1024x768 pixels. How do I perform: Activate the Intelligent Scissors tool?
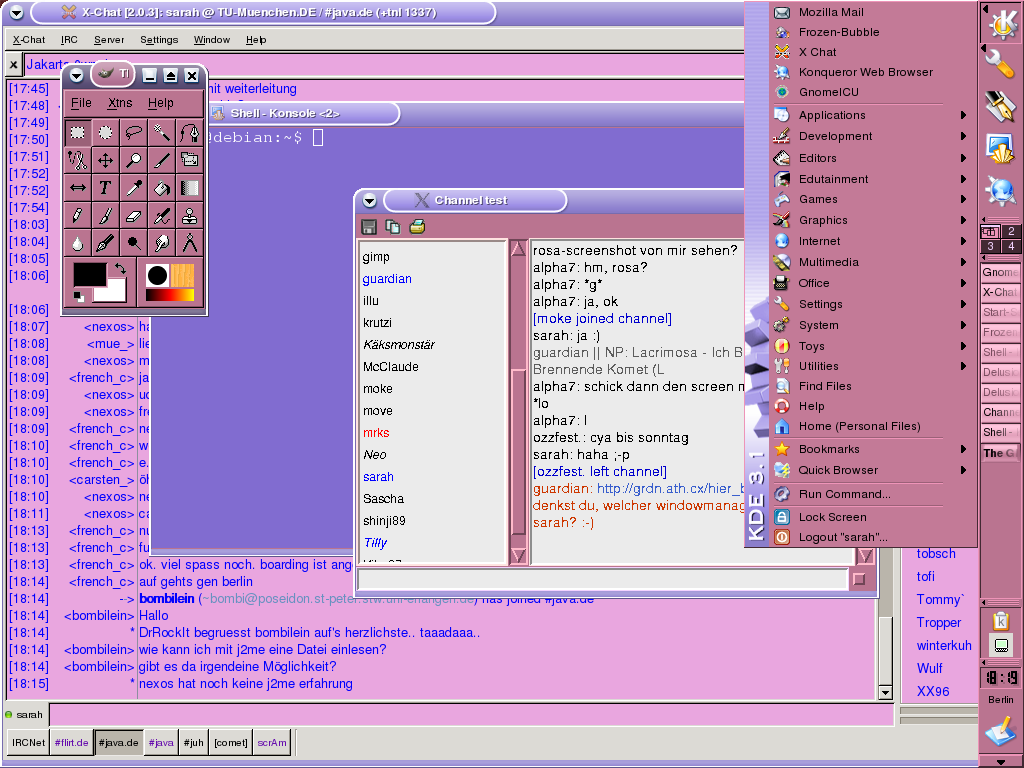coord(78,160)
